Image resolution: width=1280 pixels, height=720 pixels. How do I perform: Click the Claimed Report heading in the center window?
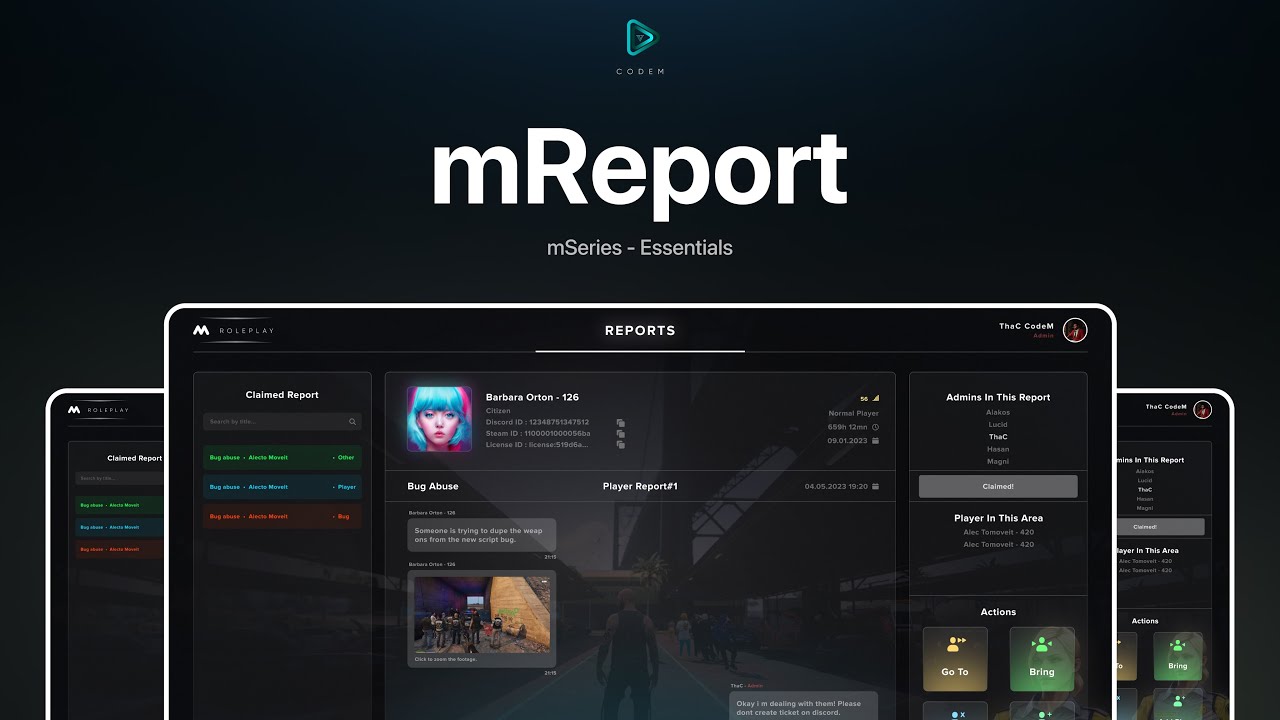(x=282, y=394)
